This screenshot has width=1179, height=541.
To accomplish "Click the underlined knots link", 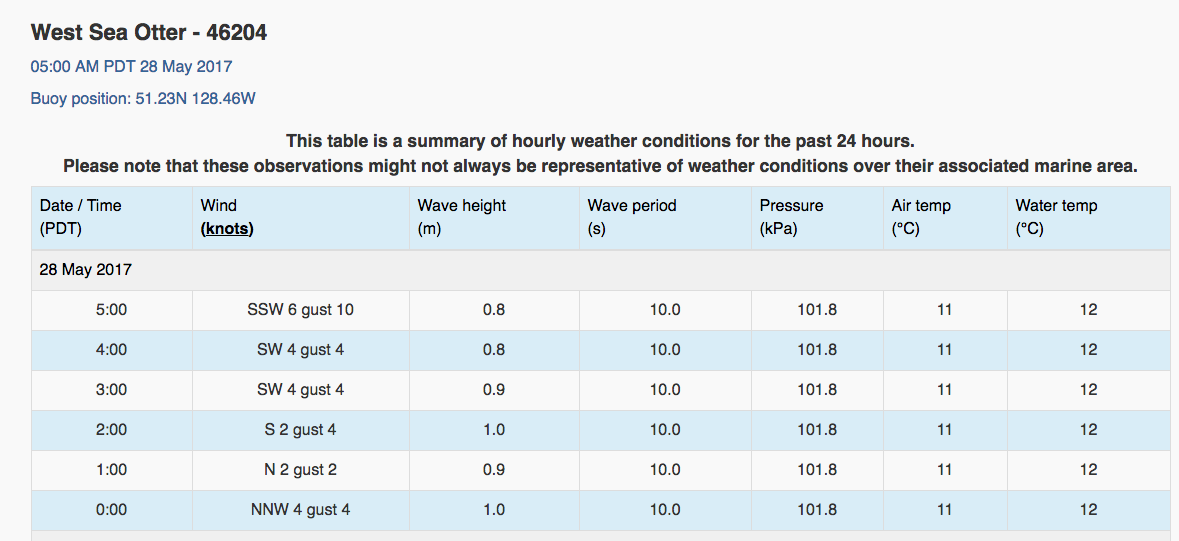I will click(x=227, y=229).
